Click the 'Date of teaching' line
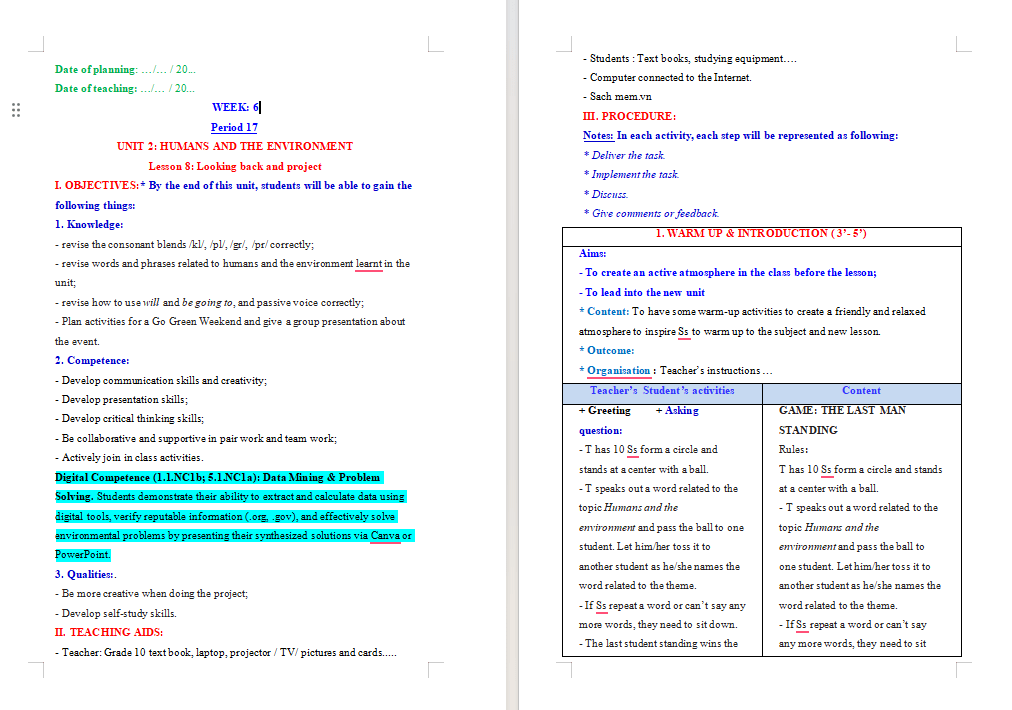This screenshot has height=710, width=1012. (x=125, y=88)
